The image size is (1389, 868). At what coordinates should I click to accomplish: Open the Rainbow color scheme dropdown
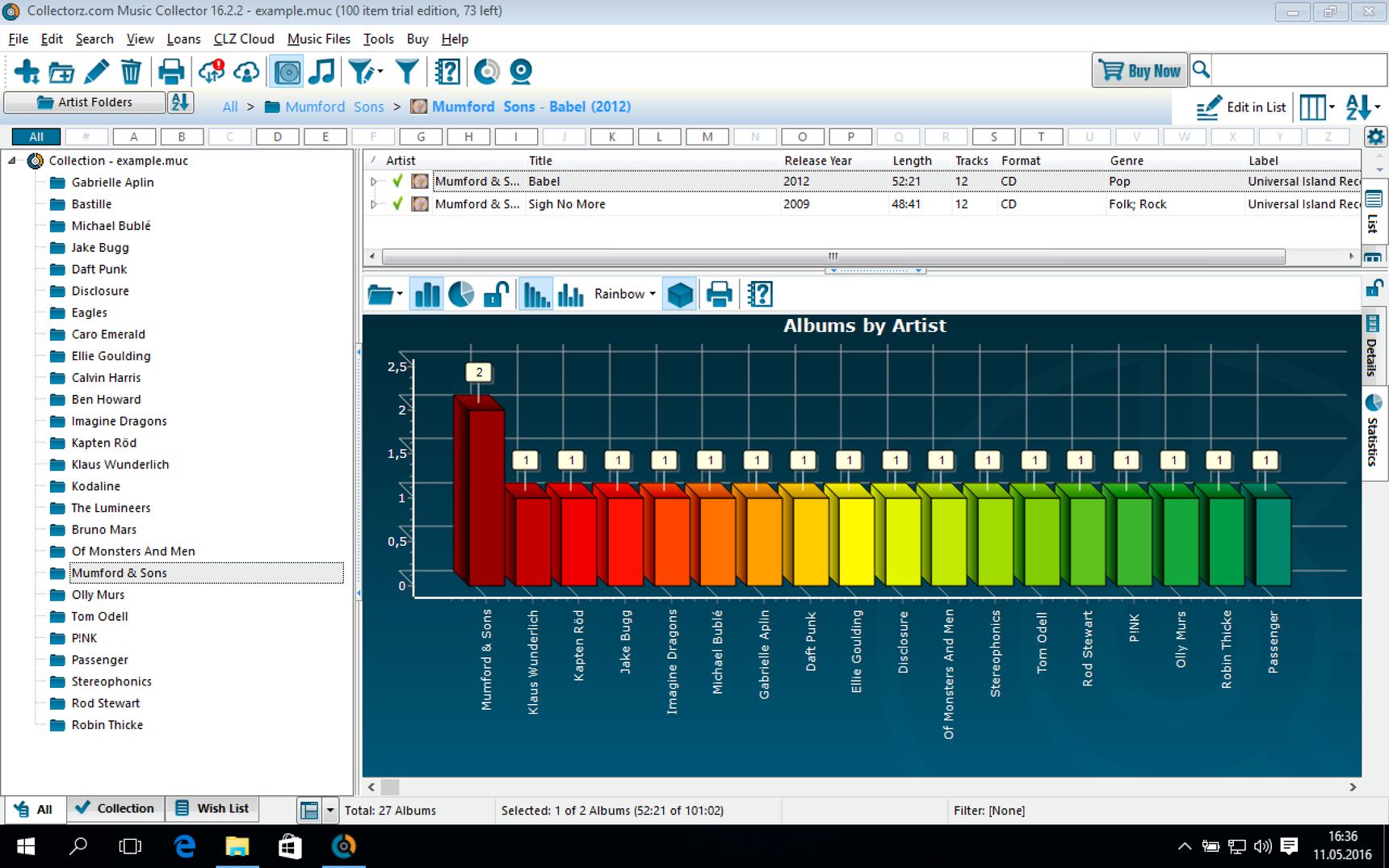(x=625, y=294)
